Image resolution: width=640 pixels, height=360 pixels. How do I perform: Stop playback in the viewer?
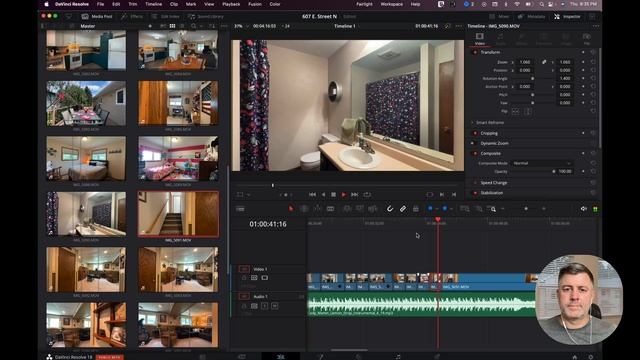(x=333, y=195)
